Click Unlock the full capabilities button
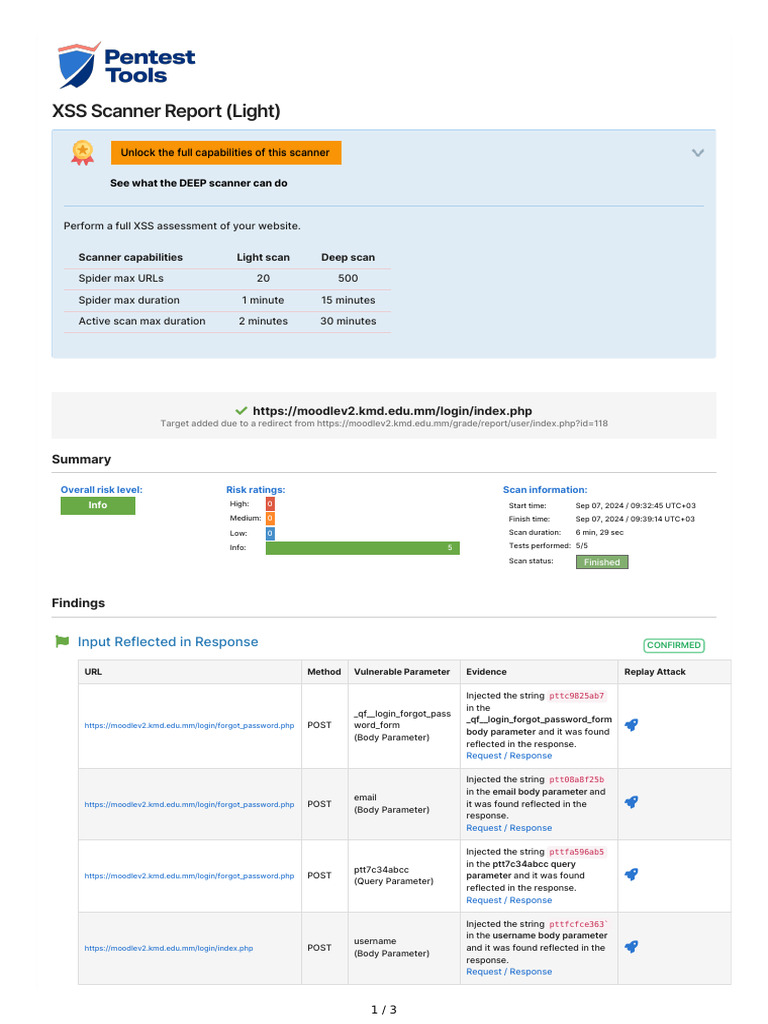 pos(226,152)
